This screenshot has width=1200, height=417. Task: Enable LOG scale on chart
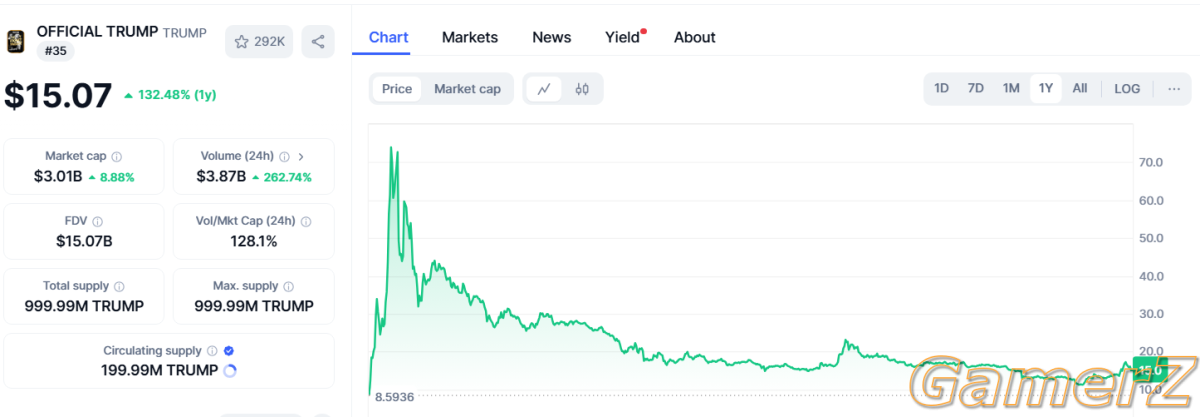[1127, 88]
